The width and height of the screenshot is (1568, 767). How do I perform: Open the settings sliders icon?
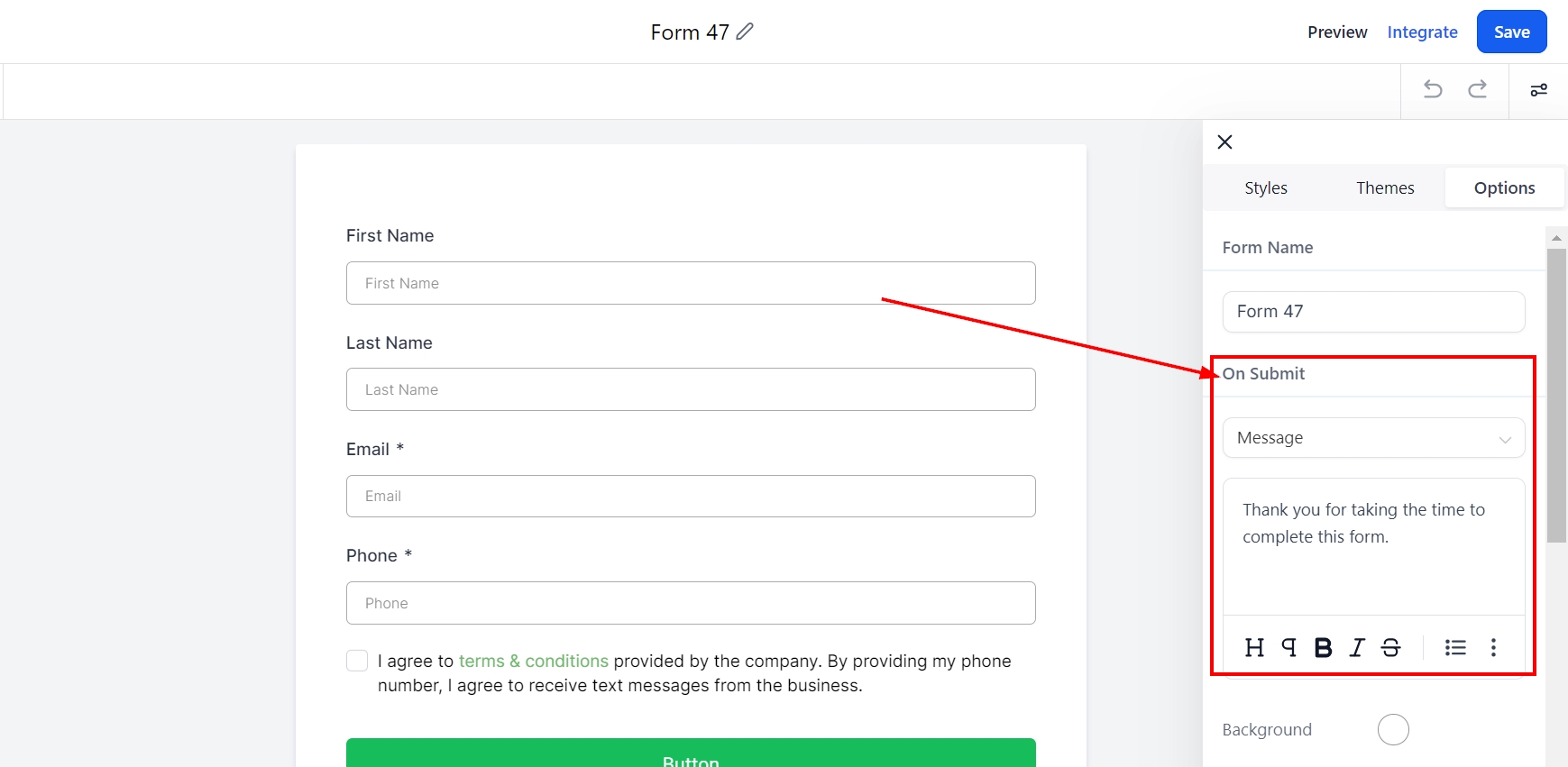coord(1539,90)
